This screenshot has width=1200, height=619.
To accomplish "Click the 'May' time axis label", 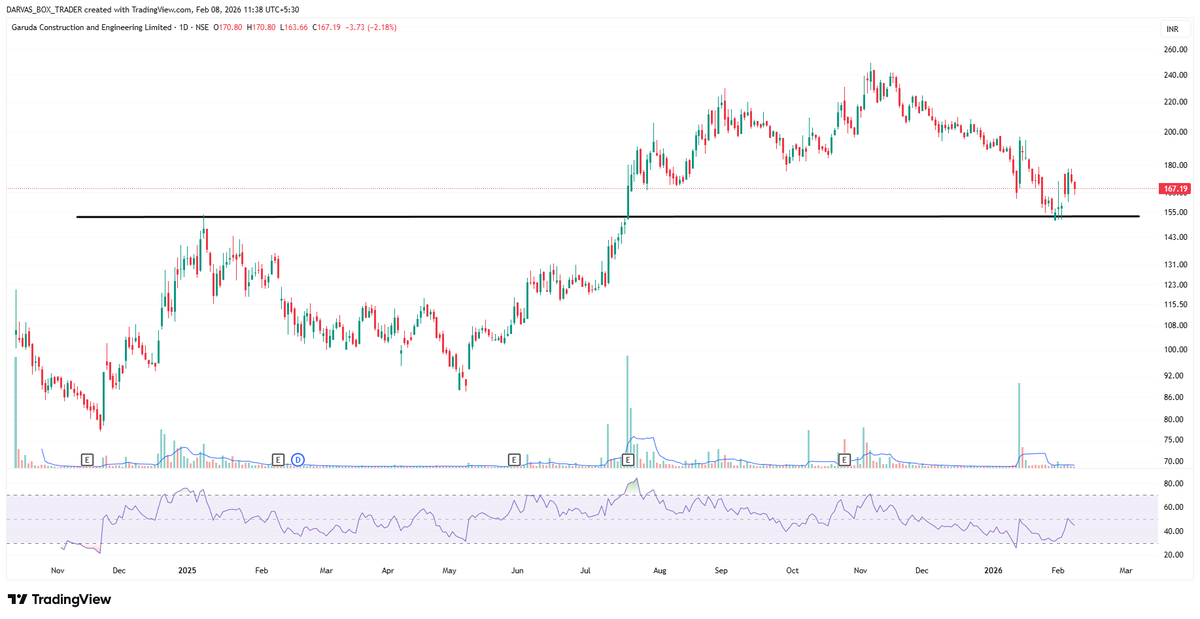I will coord(449,570).
